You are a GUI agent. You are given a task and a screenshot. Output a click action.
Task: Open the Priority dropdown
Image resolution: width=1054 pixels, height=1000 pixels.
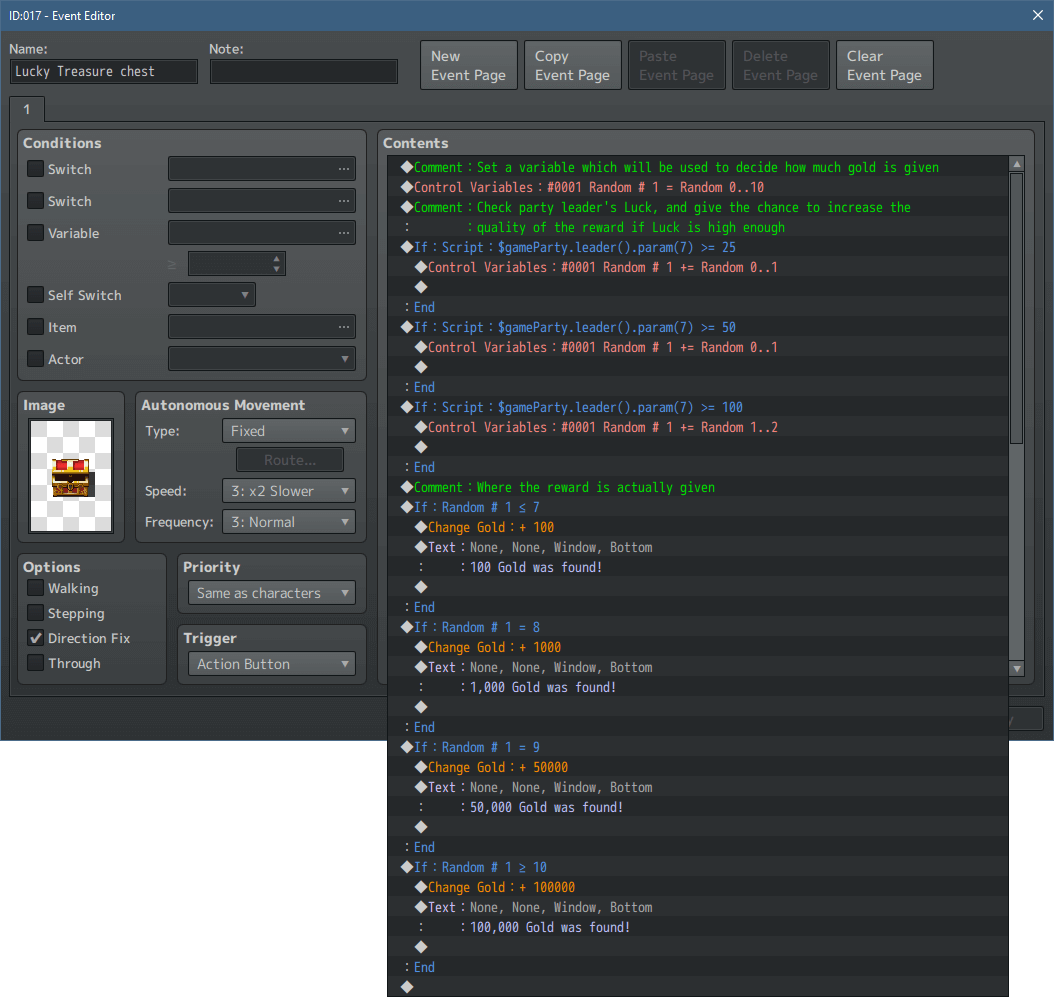[x=271, y=591]
